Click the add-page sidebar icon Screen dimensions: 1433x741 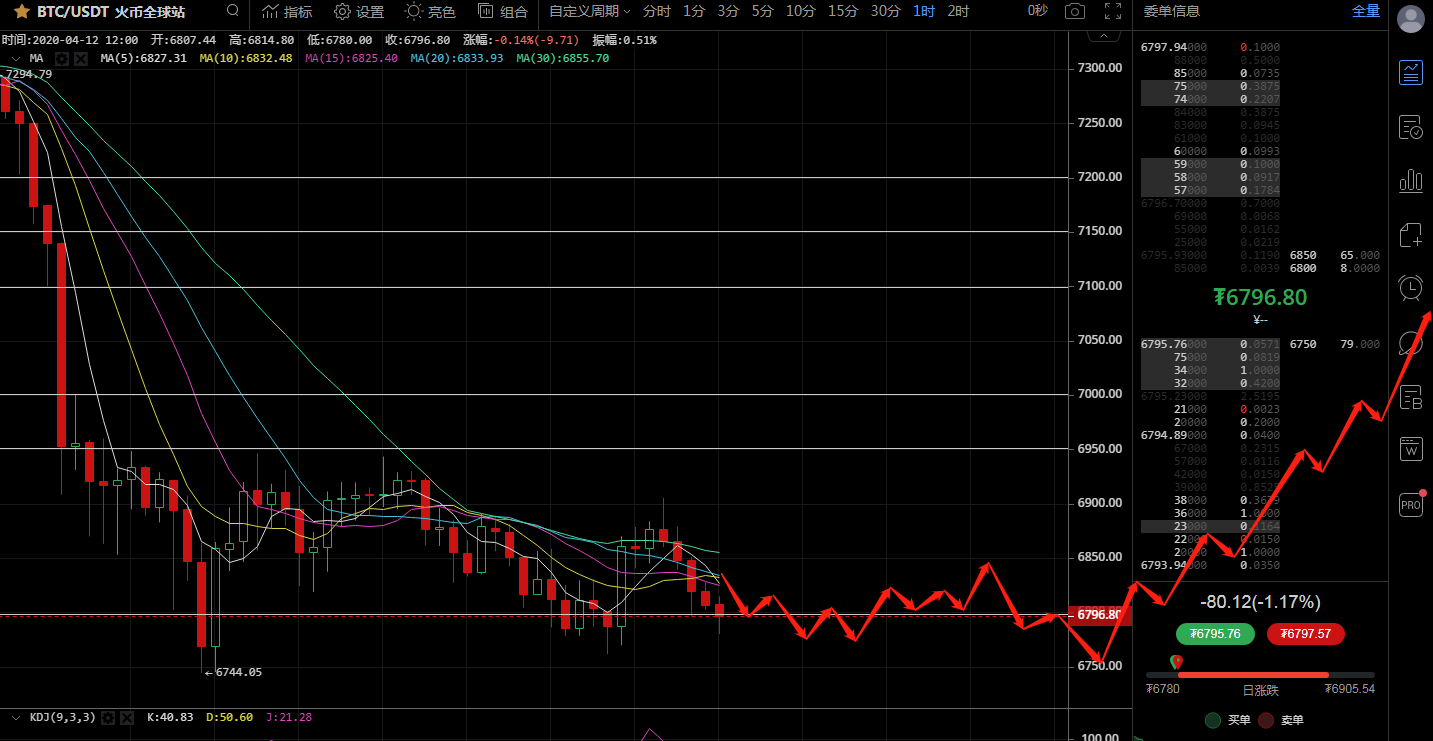[x=1411, y=235]
